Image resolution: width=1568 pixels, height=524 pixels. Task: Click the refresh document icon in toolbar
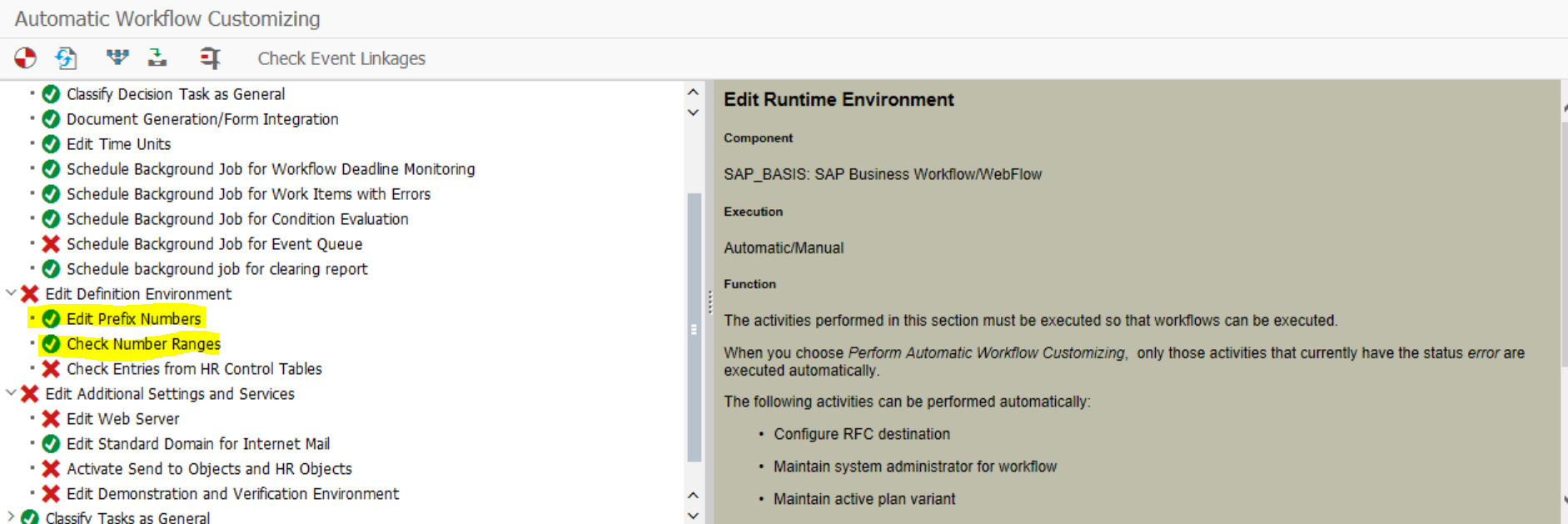[66, 58]
